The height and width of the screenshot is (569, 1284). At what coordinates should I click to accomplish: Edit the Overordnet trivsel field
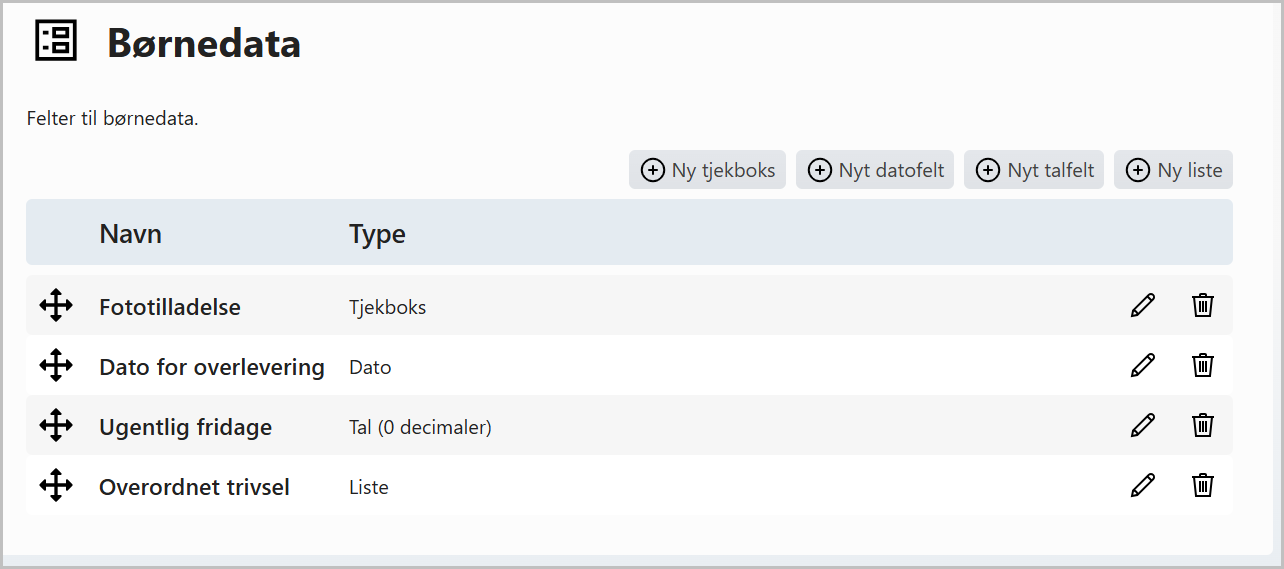point(1142,485)
